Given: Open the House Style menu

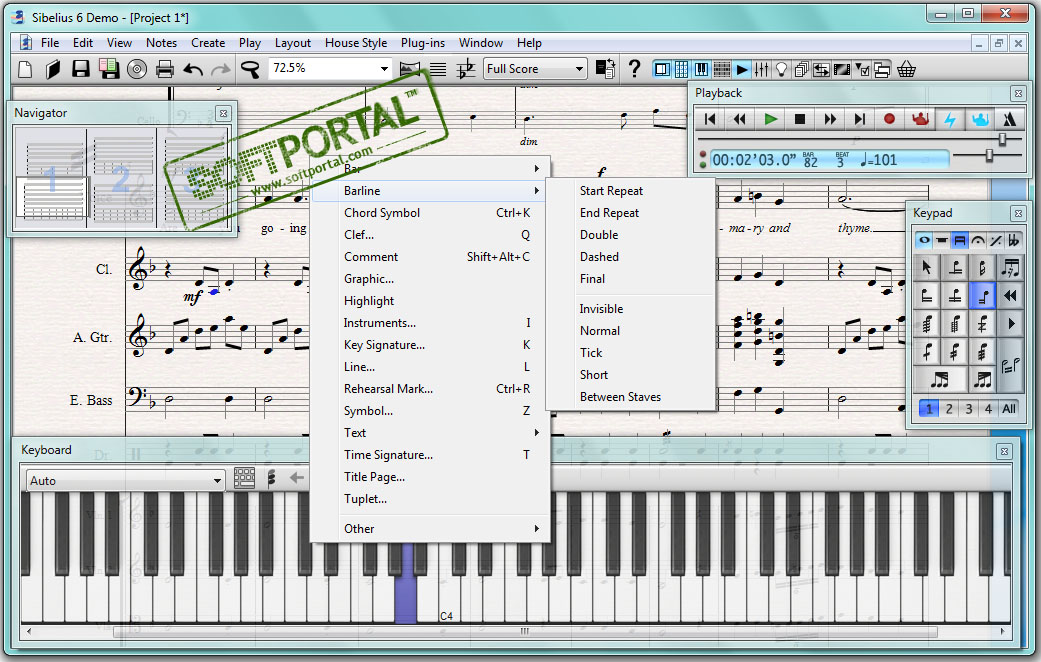Looking at the screenshot, I should pos(356,42).
